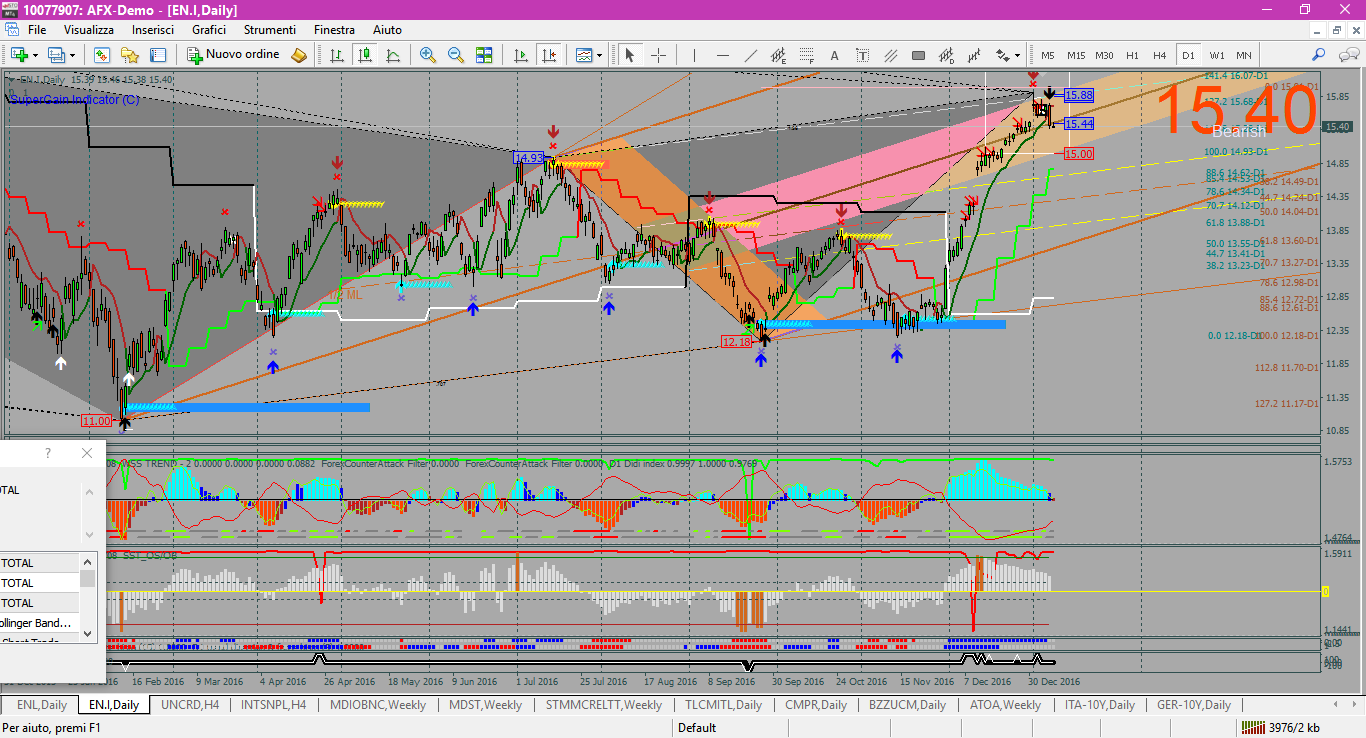Screen dimensions: 1366x738
Task: Switch to line chart mode
Action: point(393,55)
